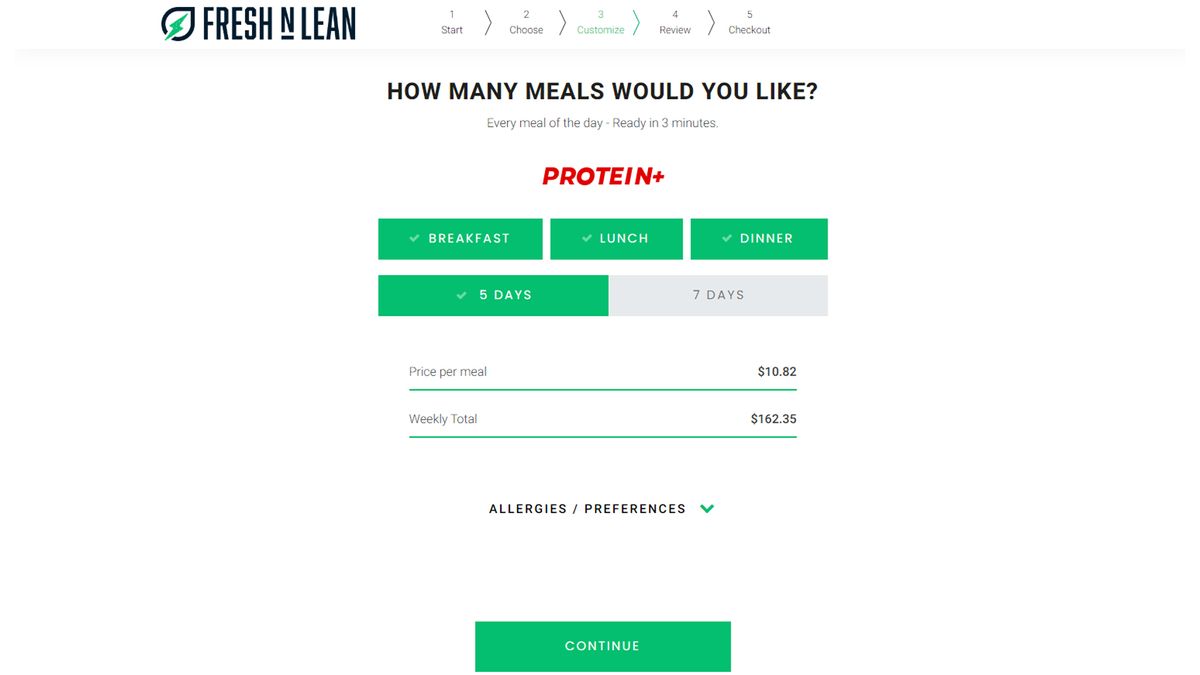This screenshot has height=675, width=1200.
Task: Click the Customize step indicator
Action: click(600, 22)
